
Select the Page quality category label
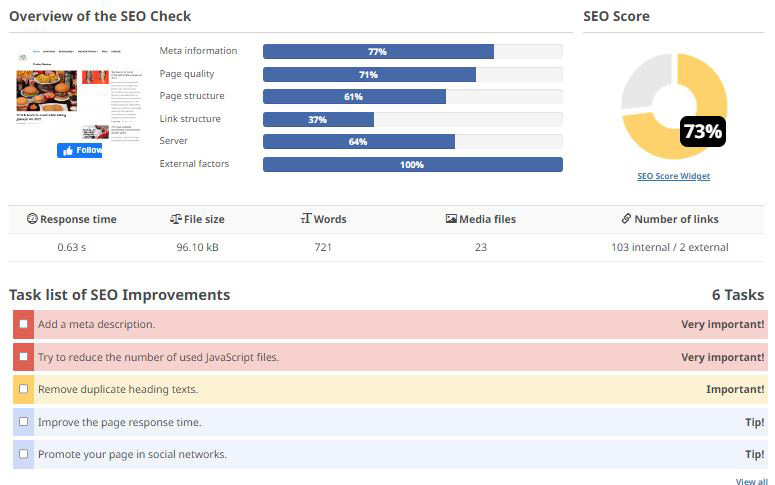pyautogui.click(x=187, y=74)
